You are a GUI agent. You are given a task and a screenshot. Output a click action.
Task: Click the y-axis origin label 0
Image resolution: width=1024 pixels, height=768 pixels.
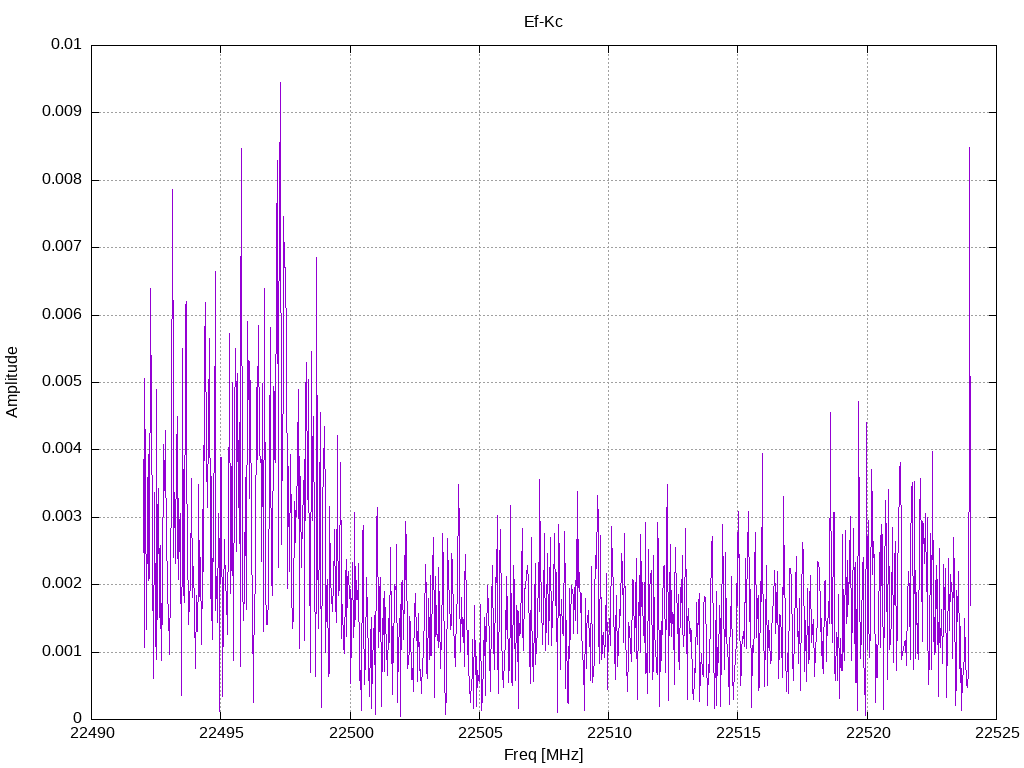(x=77, y=719)
